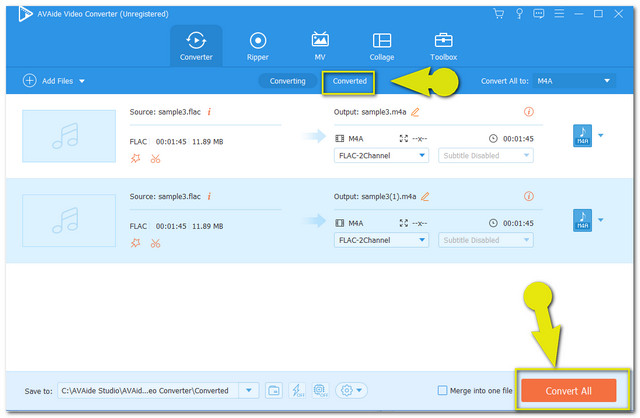Click thumbnail of first sample3.flac file
The width and height of the screenshot is (640, 418).
69,136
